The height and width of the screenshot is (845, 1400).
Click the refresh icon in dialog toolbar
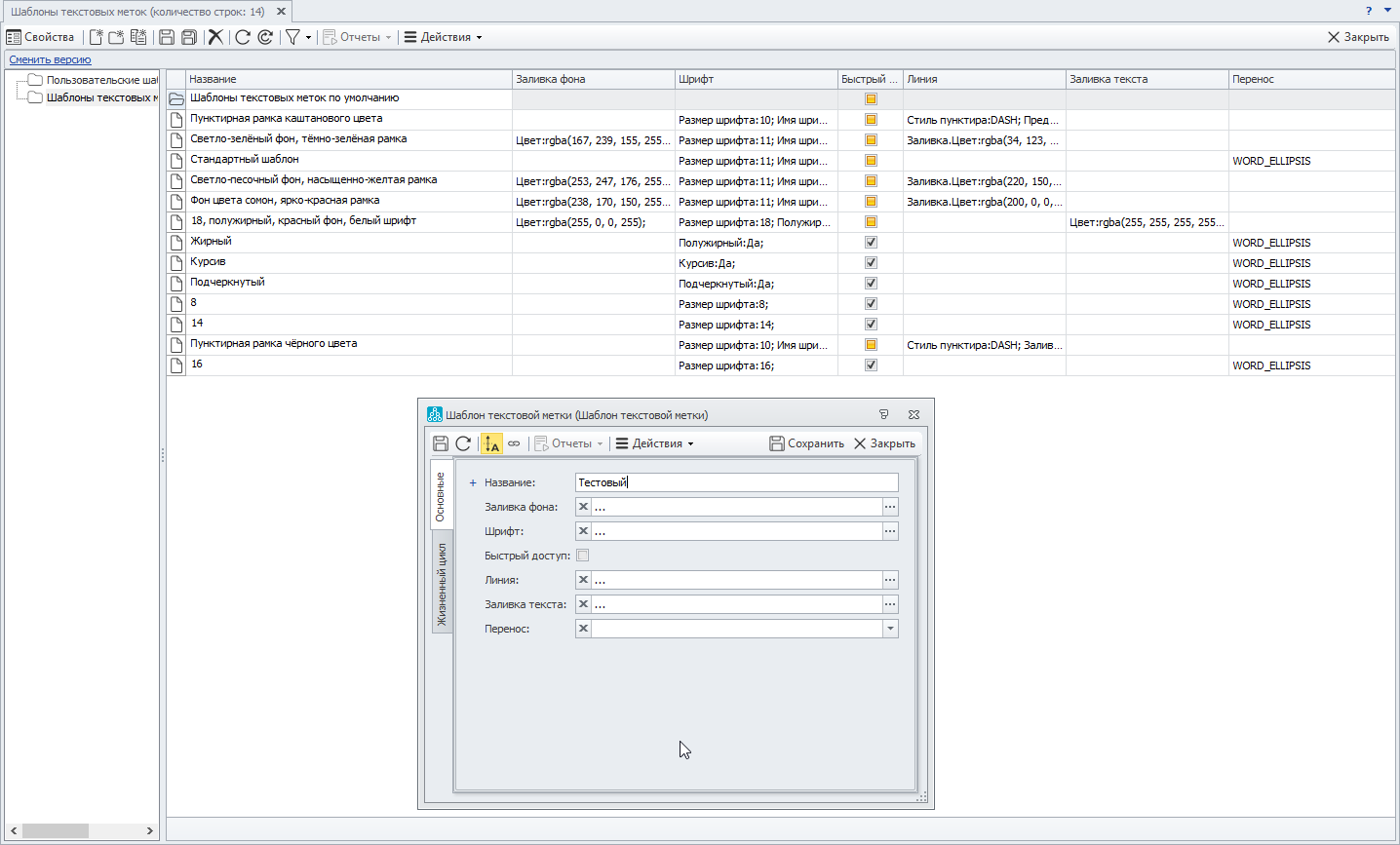[463, 443]
